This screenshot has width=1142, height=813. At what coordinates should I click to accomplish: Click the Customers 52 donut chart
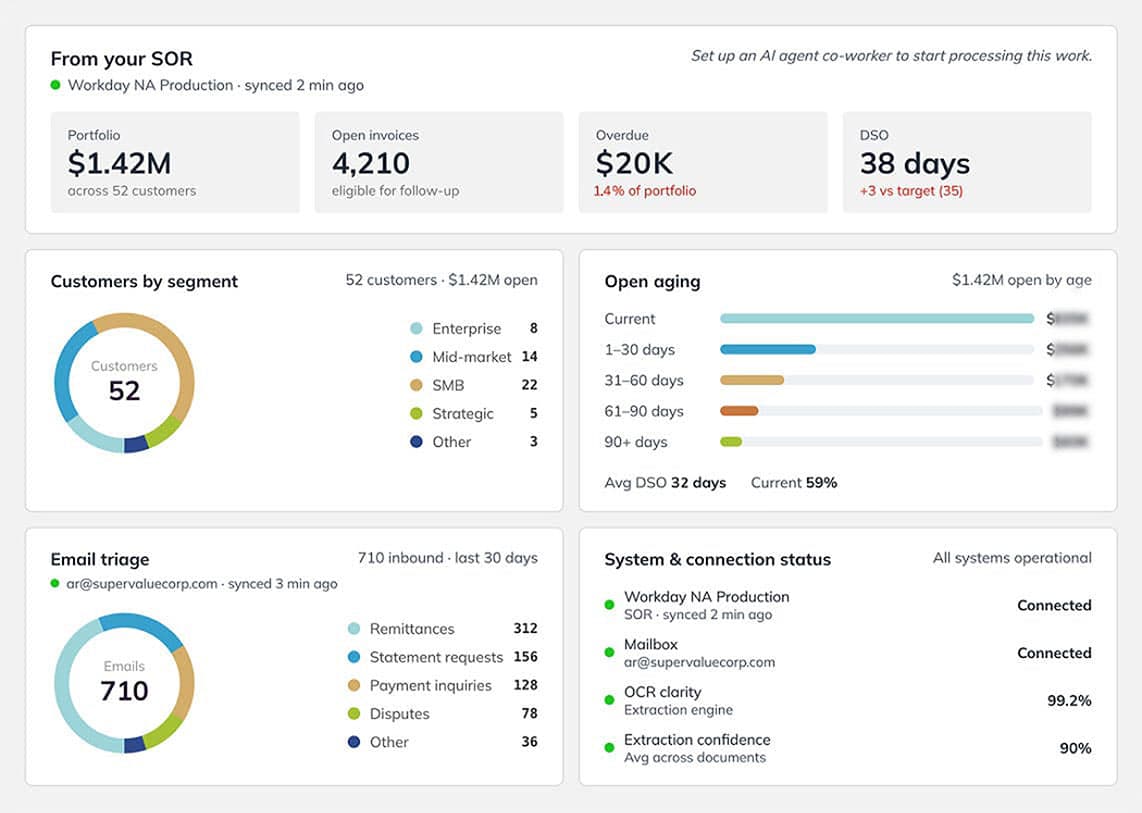point(125,383)
